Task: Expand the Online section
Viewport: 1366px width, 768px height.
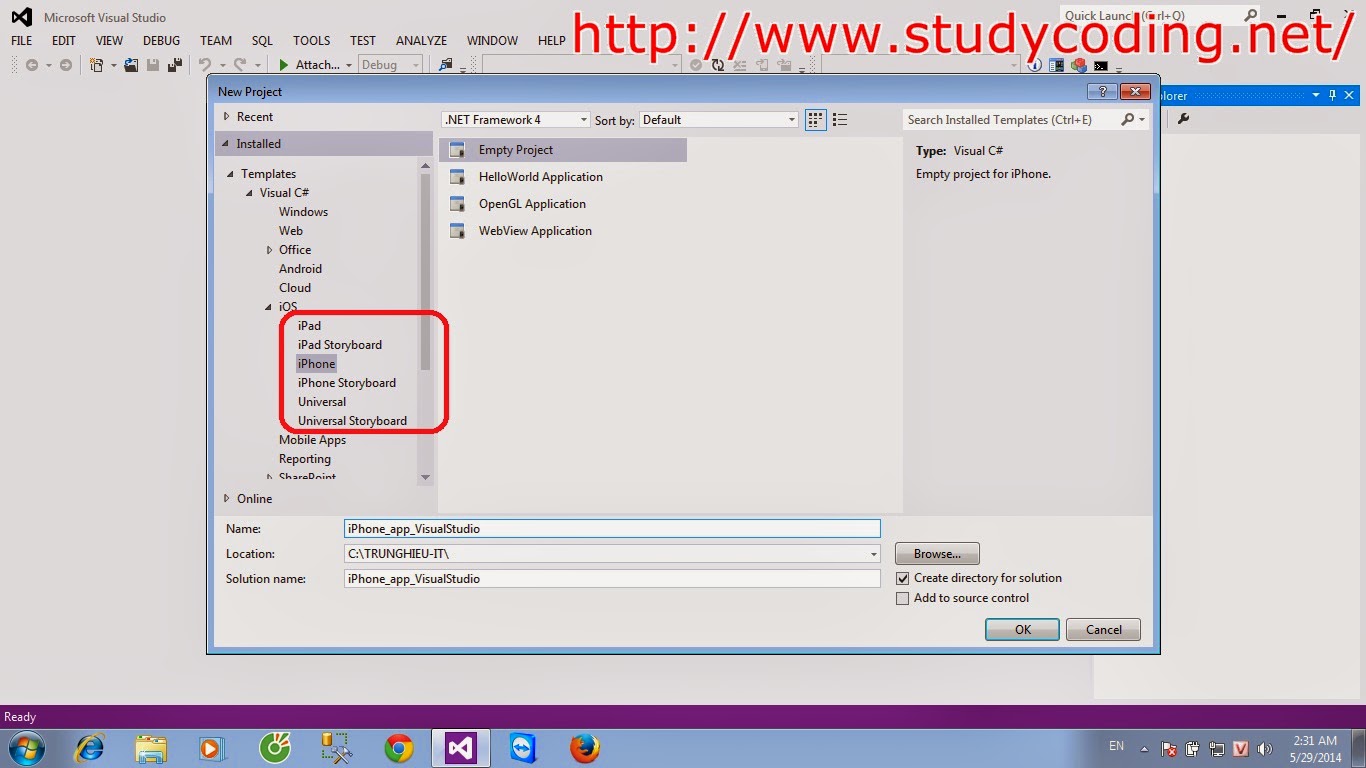Action: (x=227, y=498)
